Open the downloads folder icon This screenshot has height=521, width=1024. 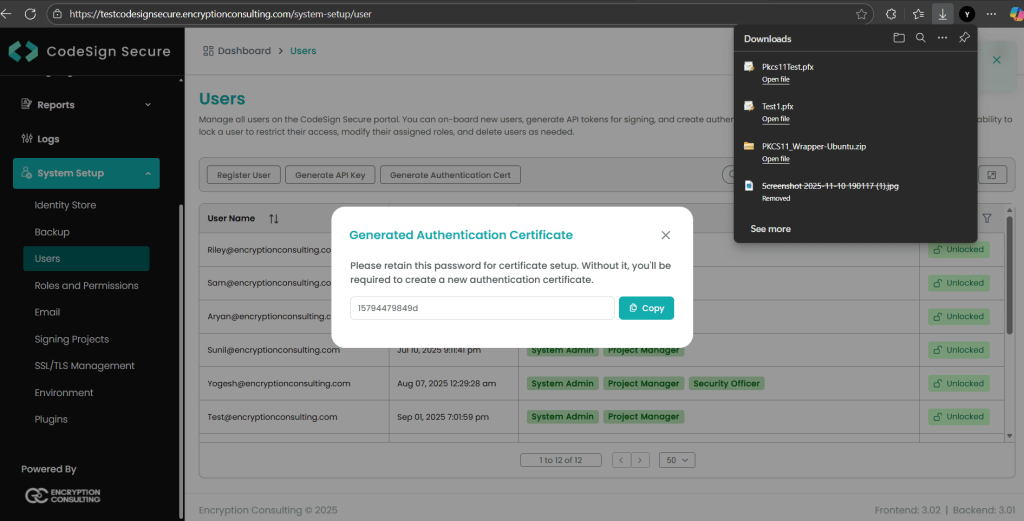tap(899, 38)
